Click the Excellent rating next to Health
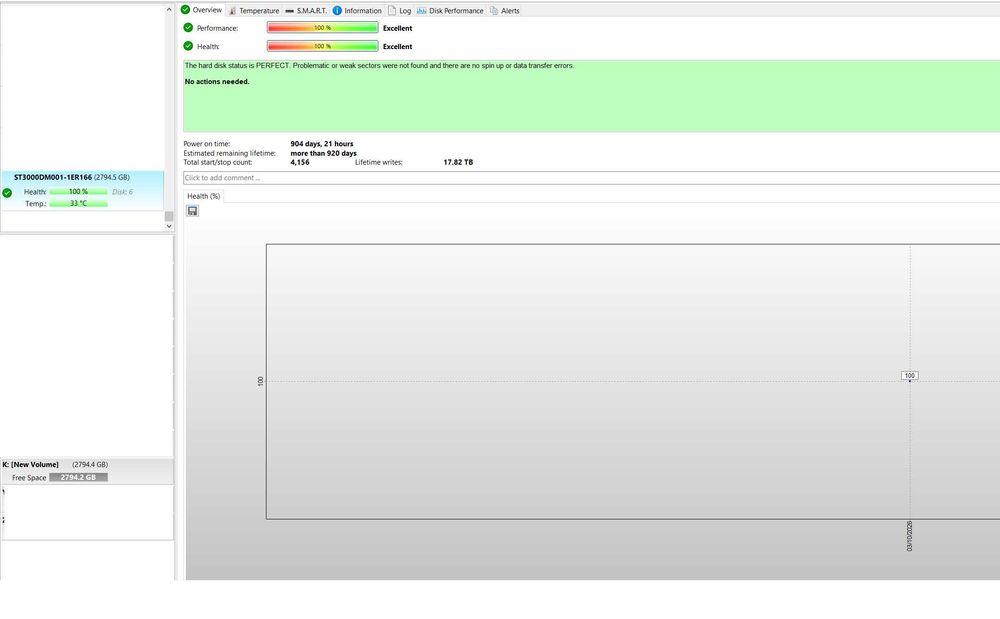Viewport: 1000px width, 619px height. tap(397, 47)
